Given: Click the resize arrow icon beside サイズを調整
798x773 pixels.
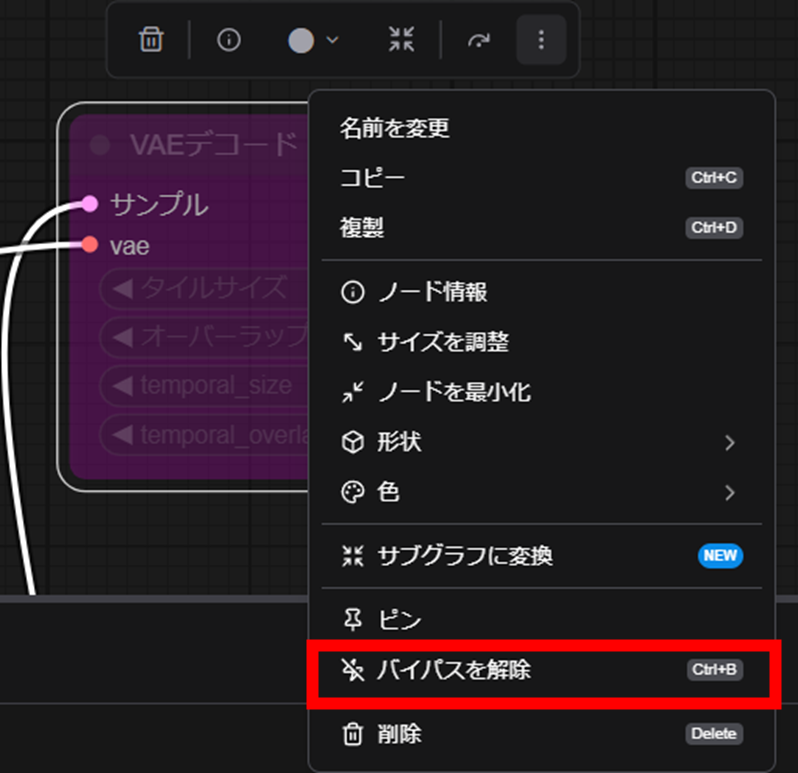Looking at the screenshot, I should [353, 342].
